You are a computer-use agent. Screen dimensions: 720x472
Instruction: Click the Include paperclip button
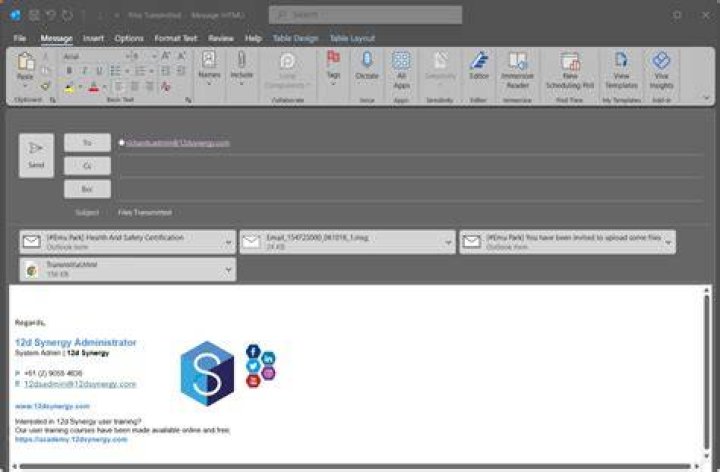pyautogui.click(x=242, y=68)
